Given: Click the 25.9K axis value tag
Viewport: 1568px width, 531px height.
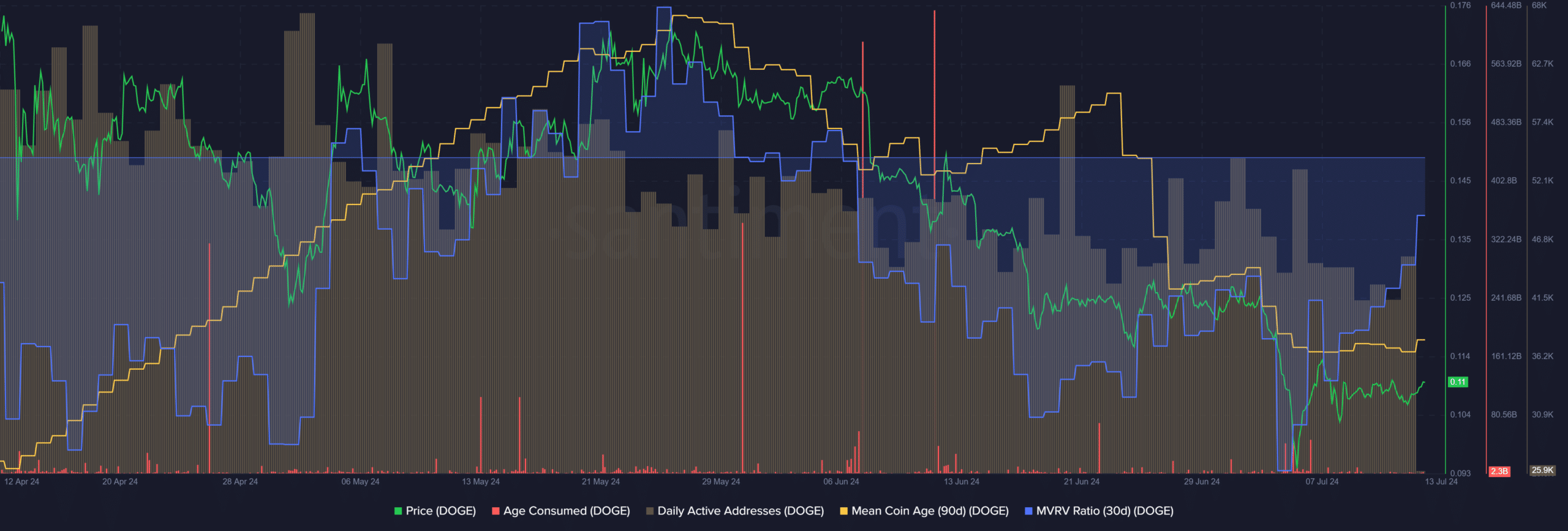Looking at the screenshot, I should pos(1542,470).
